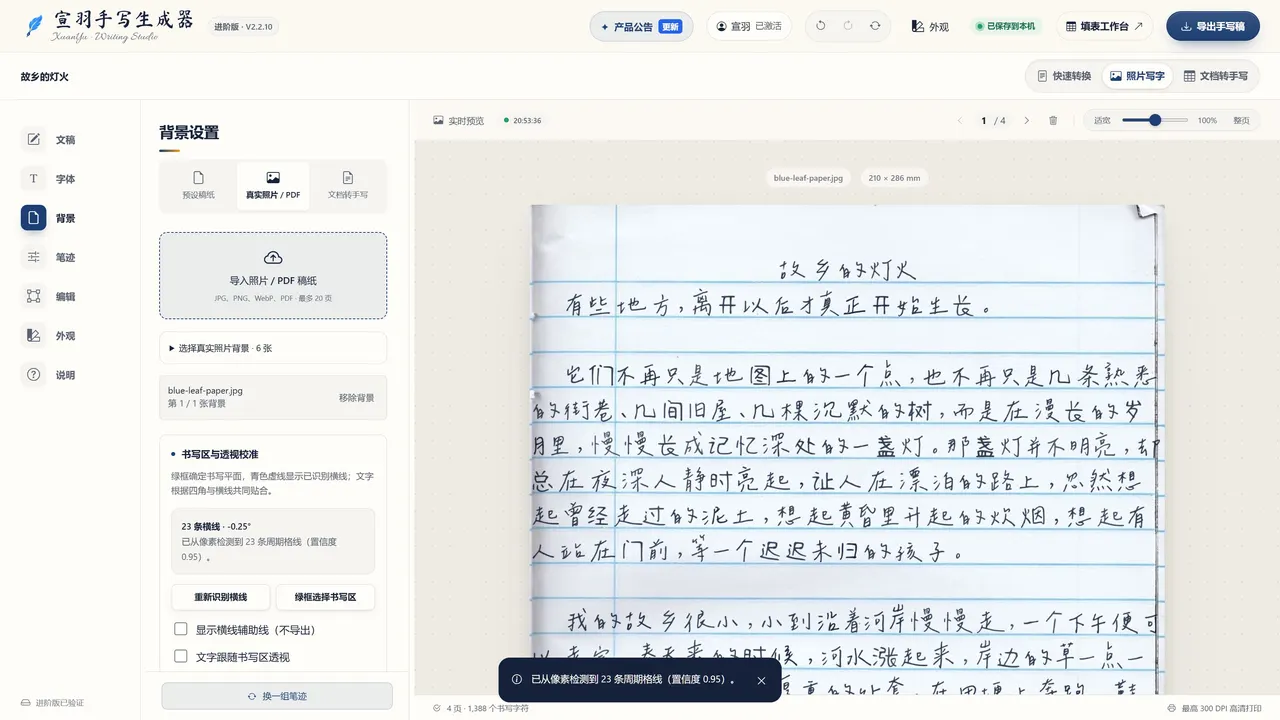Open 外观 appearance in header
The image size is (1280, 720).
[x=930, y=26]
